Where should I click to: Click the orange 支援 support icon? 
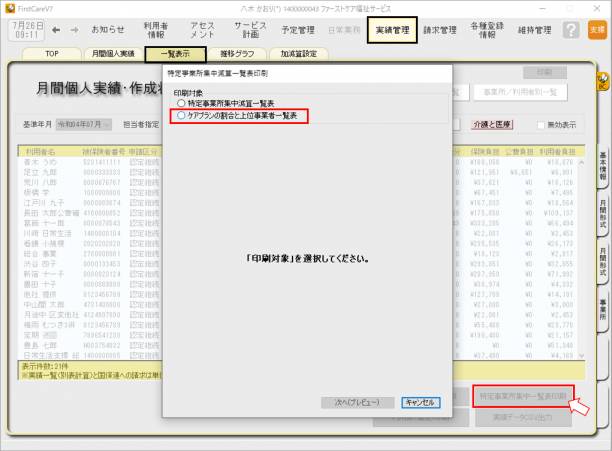pyautogui.click(x=597, y=30)
